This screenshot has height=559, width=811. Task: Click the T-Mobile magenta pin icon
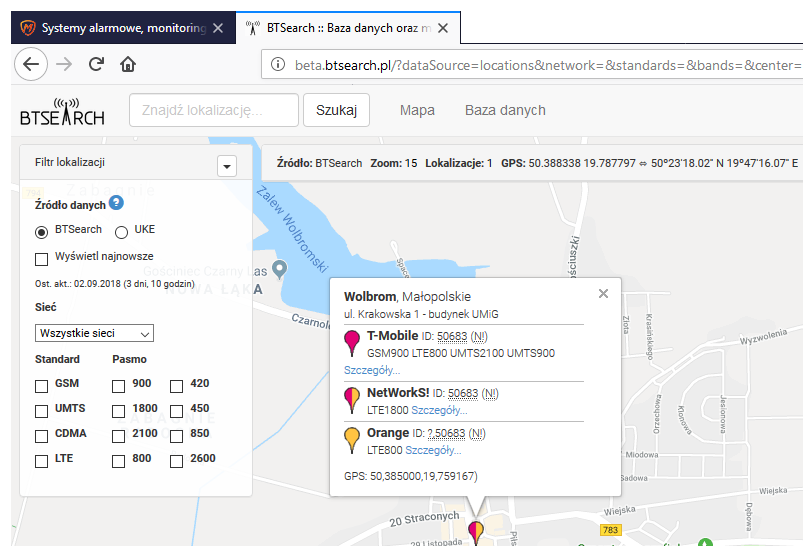351,343
